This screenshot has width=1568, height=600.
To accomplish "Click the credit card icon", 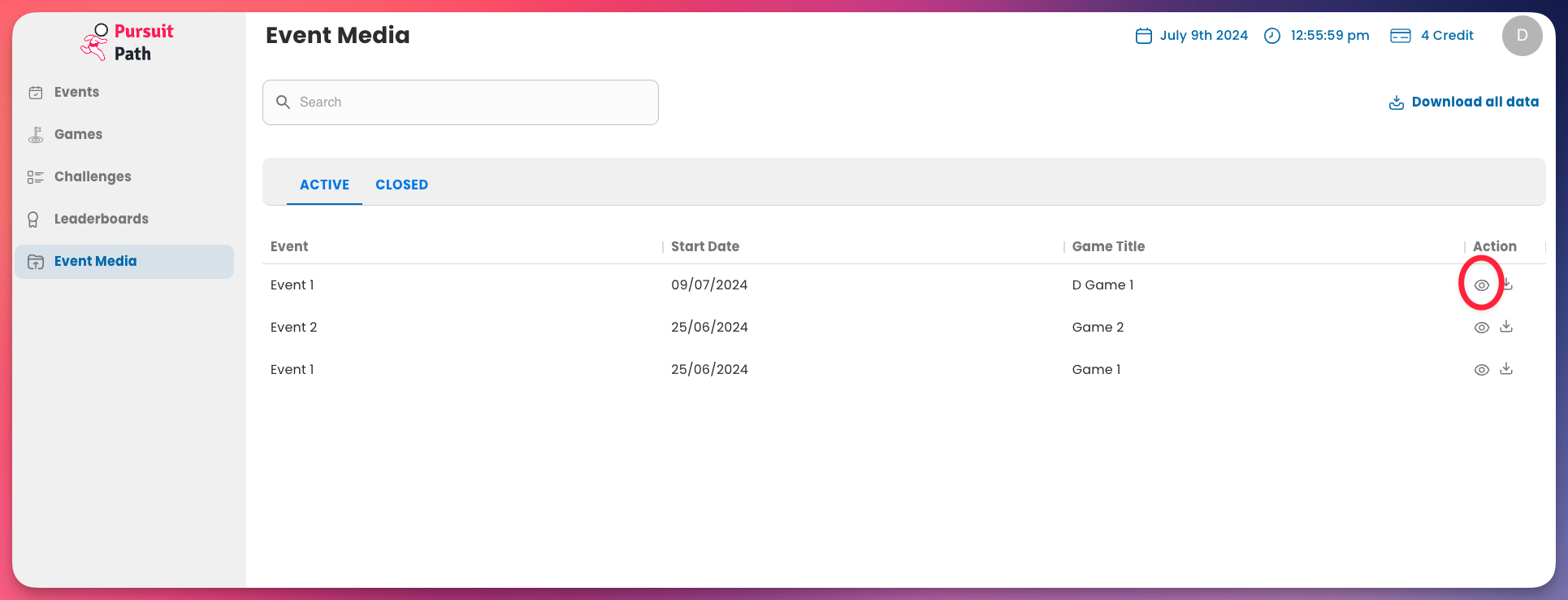I will pos(1400,36).
